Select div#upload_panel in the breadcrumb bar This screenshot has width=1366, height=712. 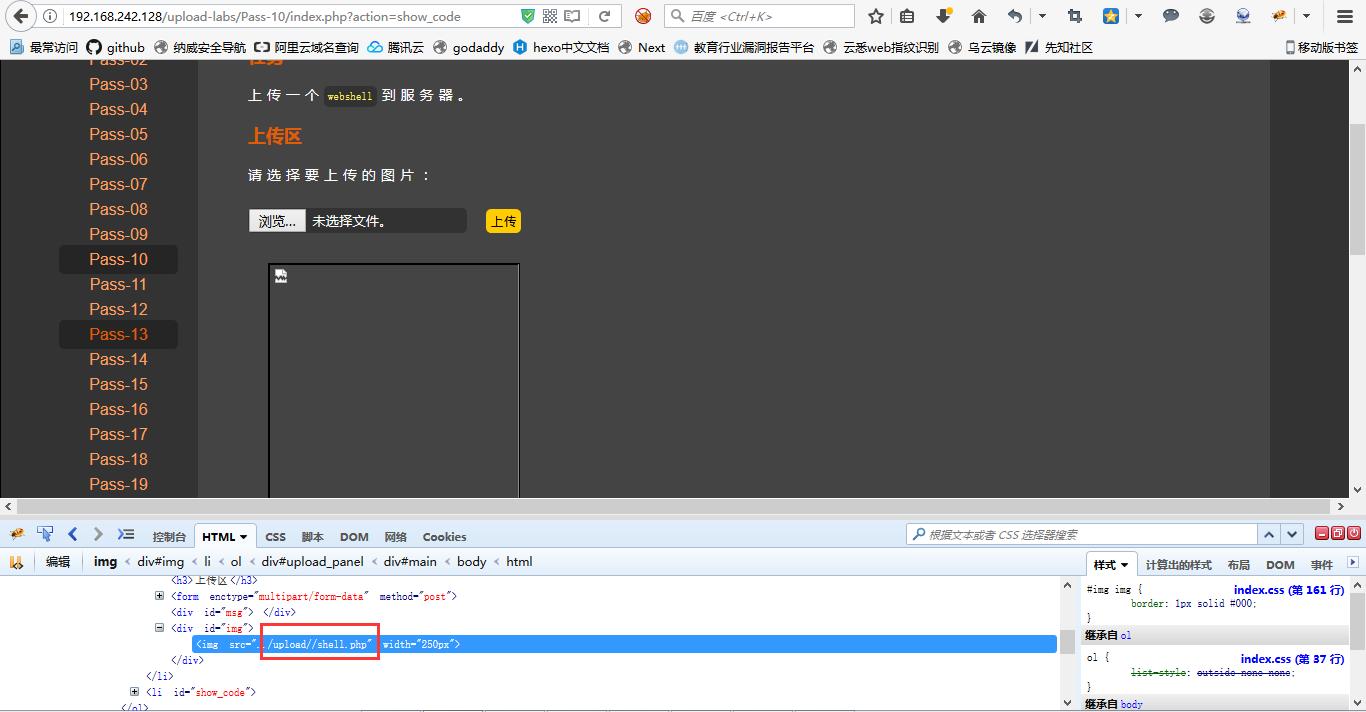[x=312, y=561]
